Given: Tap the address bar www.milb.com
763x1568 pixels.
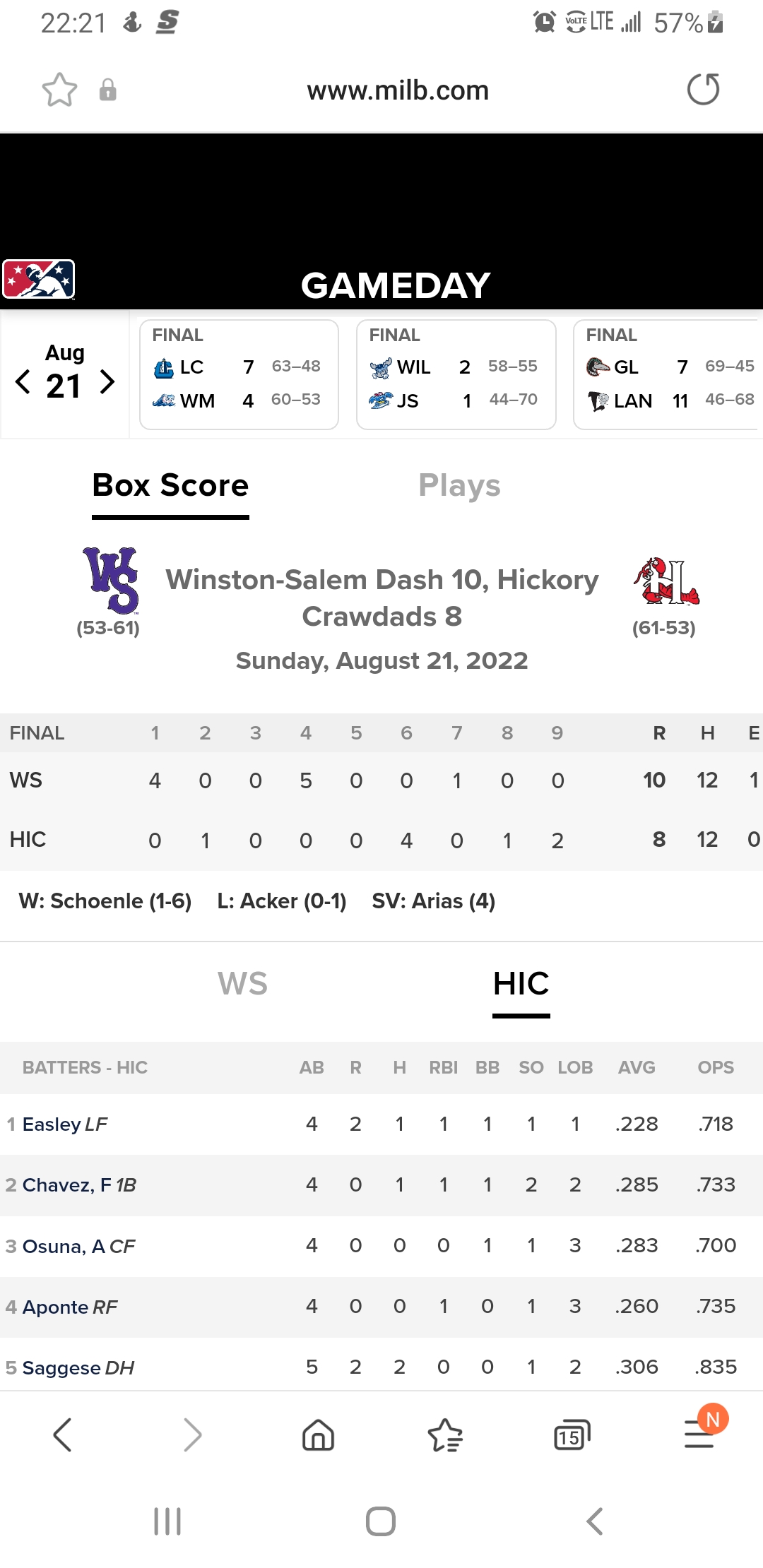Looking at the screenshot, I should tap(398, 90).
